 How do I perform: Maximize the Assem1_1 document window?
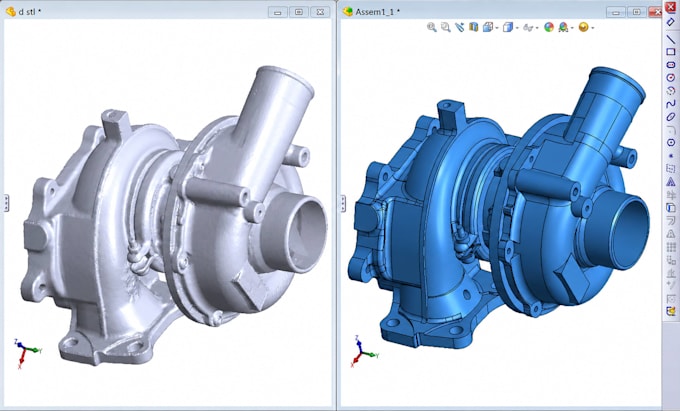(637, 12)
